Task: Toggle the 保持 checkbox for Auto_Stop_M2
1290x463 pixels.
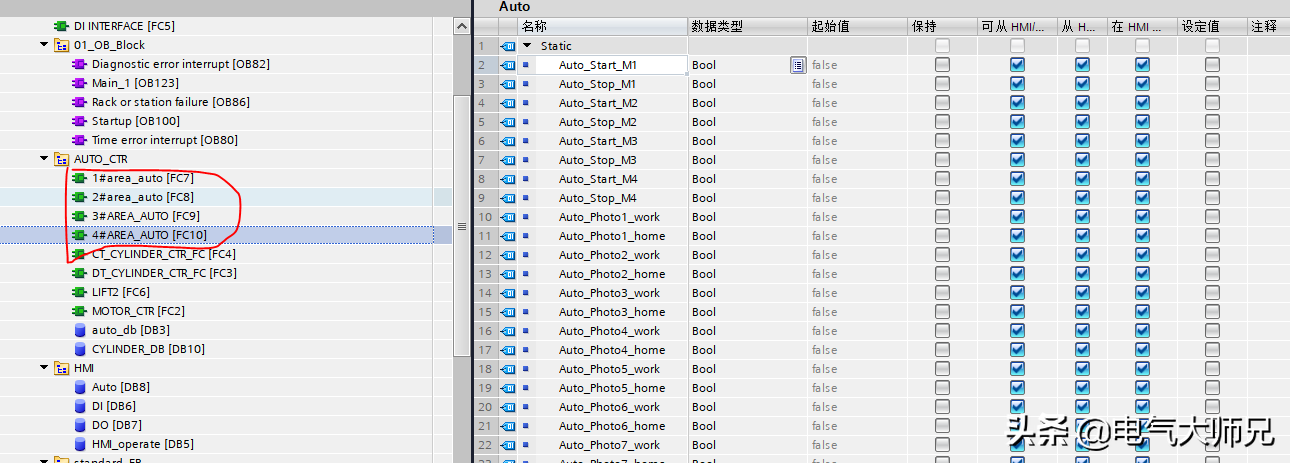Action: click(x=942, y=122)
